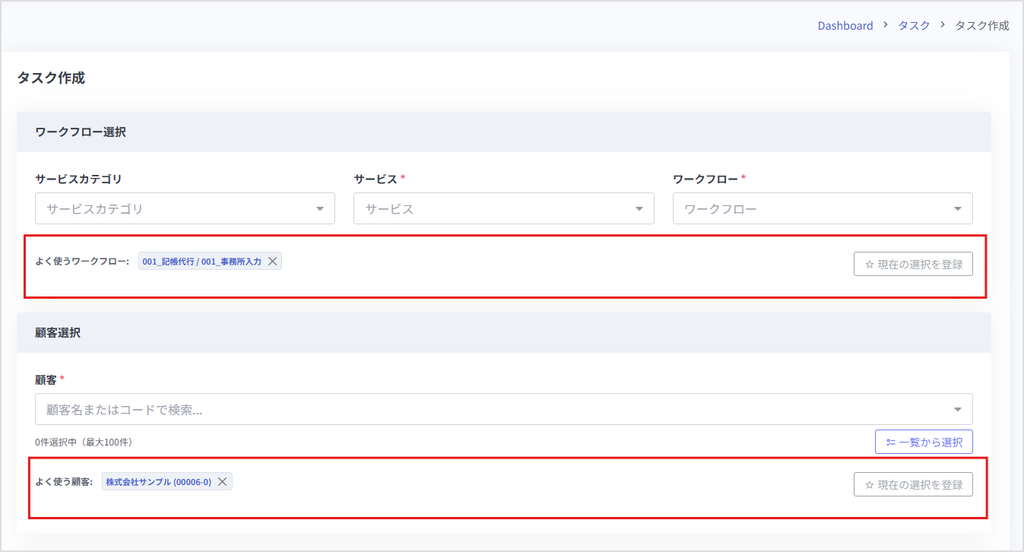Remove the 株式会社サンプル (00006-0) favorite customer chip
1024x552 pixels.
tap(222, 482)
